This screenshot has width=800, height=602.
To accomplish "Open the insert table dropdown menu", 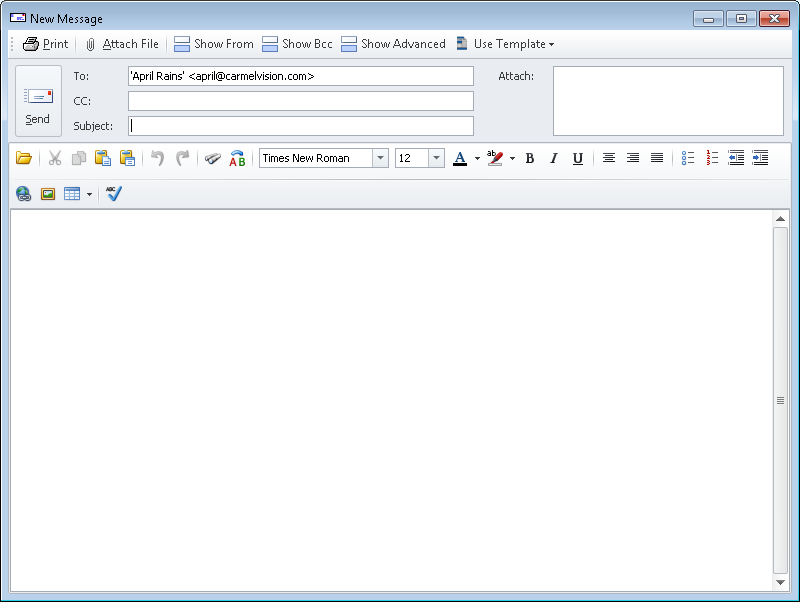I will (89, 194).
